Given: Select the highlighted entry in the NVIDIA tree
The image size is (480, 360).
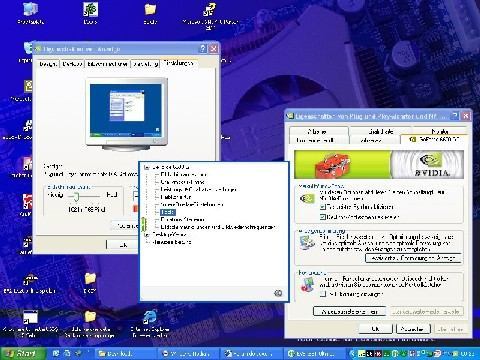Looking at the screenshot, I should [167, 212].
